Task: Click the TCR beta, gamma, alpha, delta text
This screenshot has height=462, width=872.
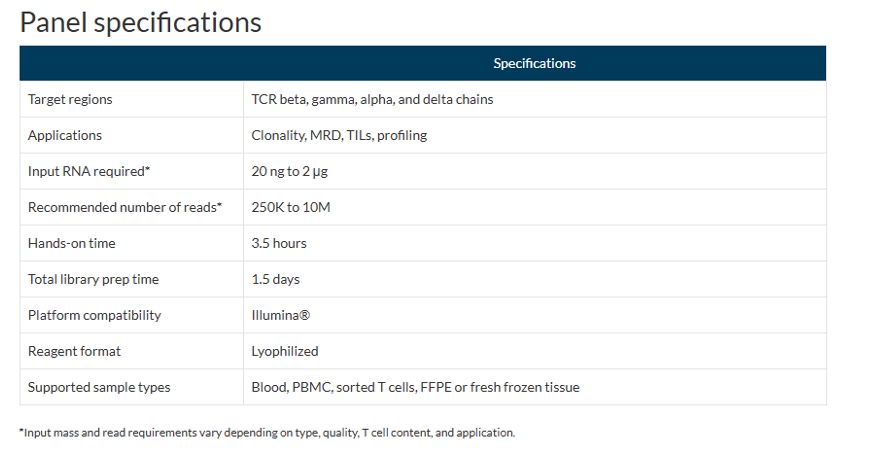Action: 372,99
